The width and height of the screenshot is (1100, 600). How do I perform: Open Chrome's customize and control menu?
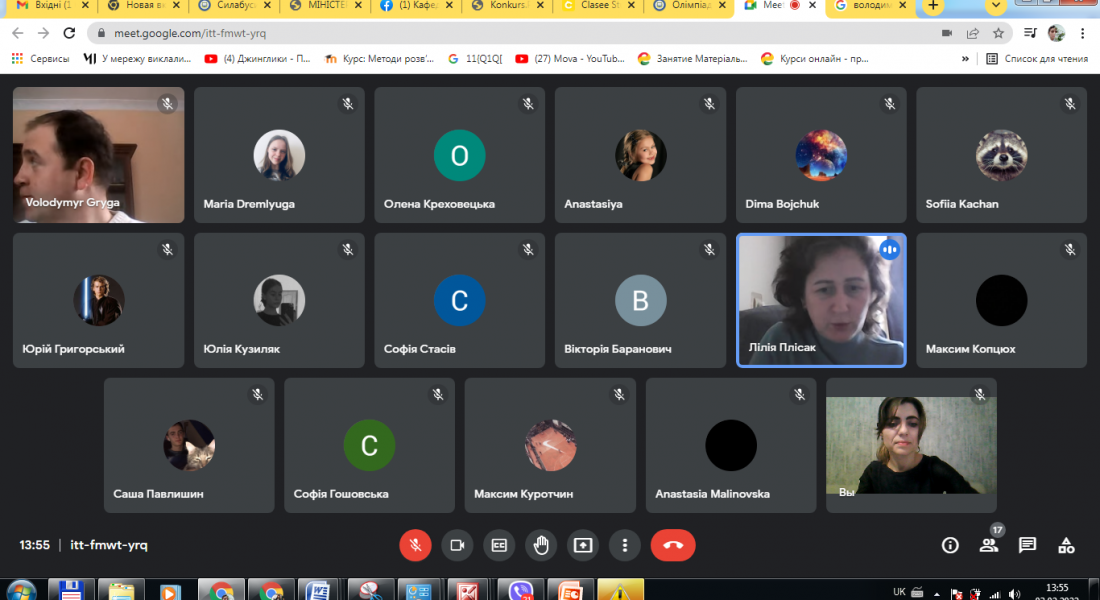[x=1083, y=33]
